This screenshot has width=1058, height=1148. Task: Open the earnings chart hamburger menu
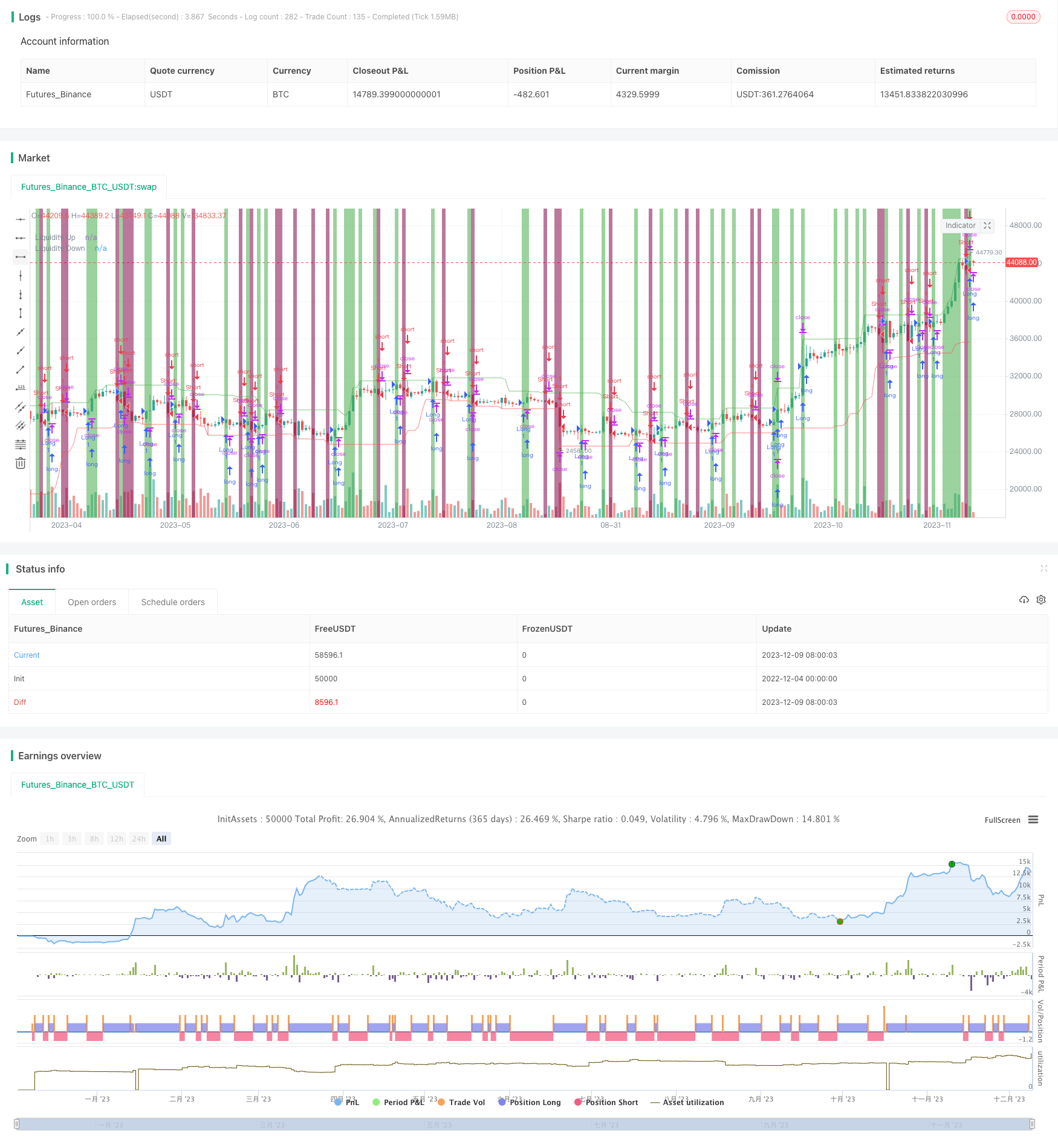point(1033,820)
